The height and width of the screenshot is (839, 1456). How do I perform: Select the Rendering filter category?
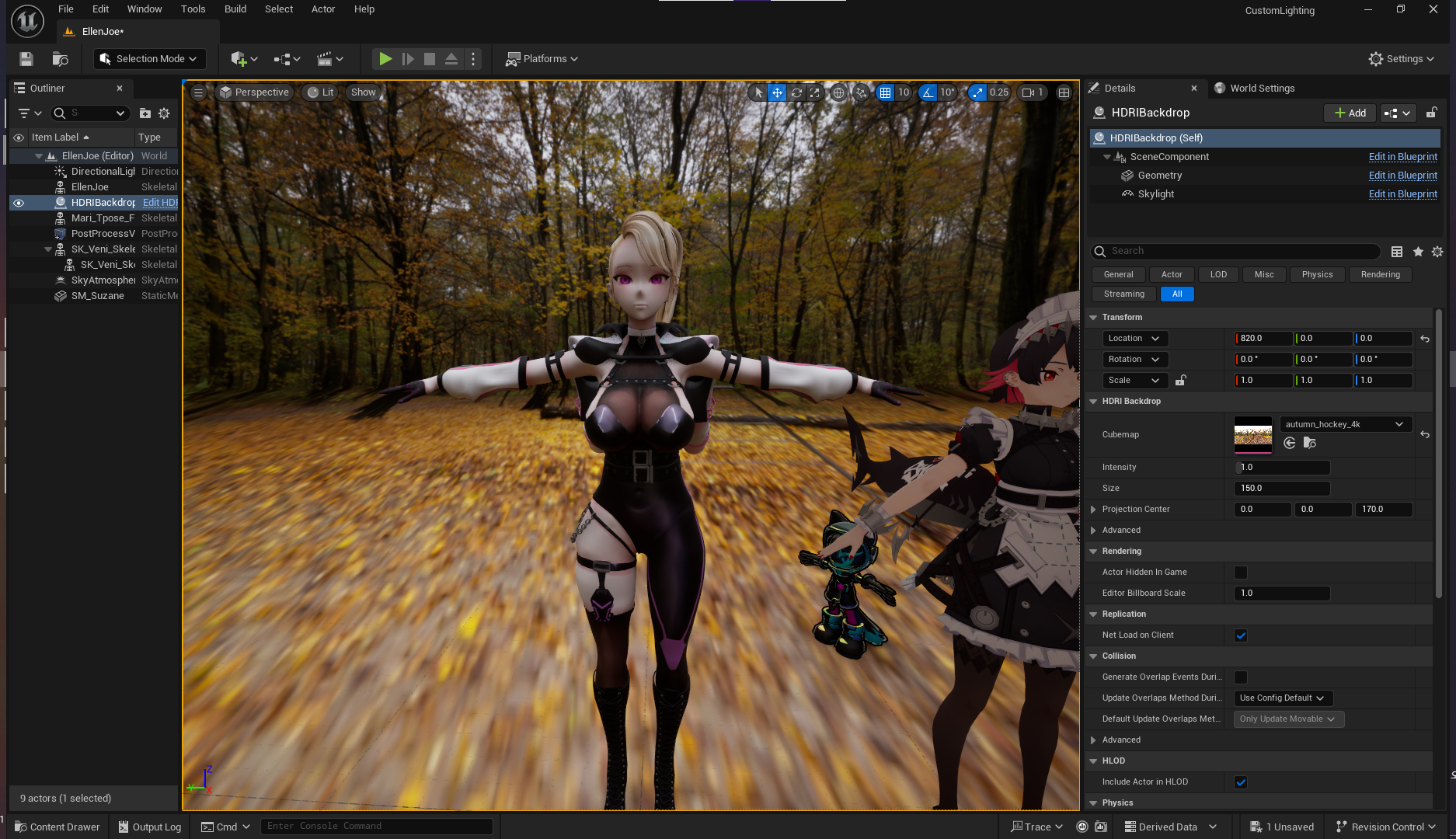pyautogui.click(x=1380, y=275)
